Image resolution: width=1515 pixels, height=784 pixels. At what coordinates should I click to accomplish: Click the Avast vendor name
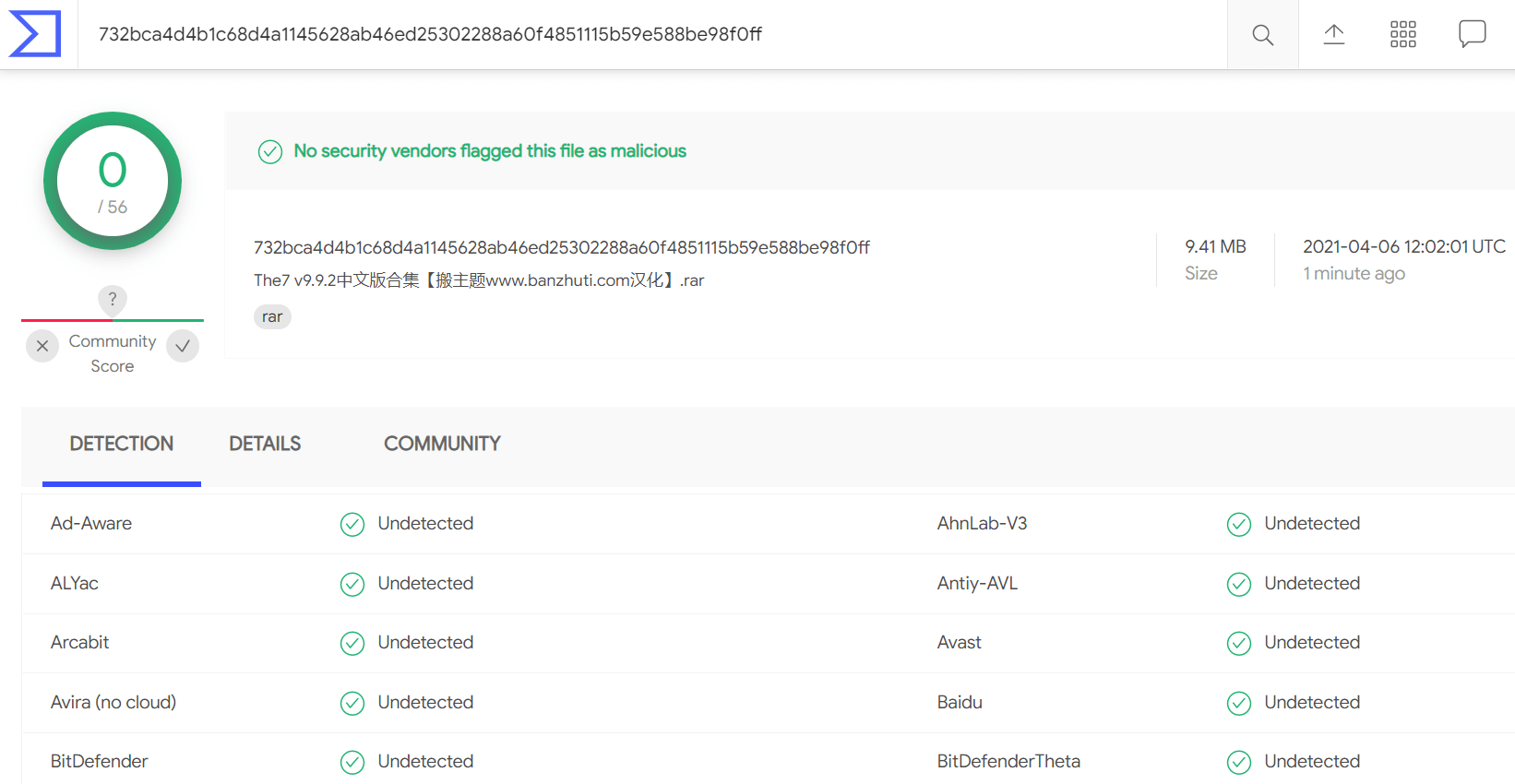coord(960,642)
